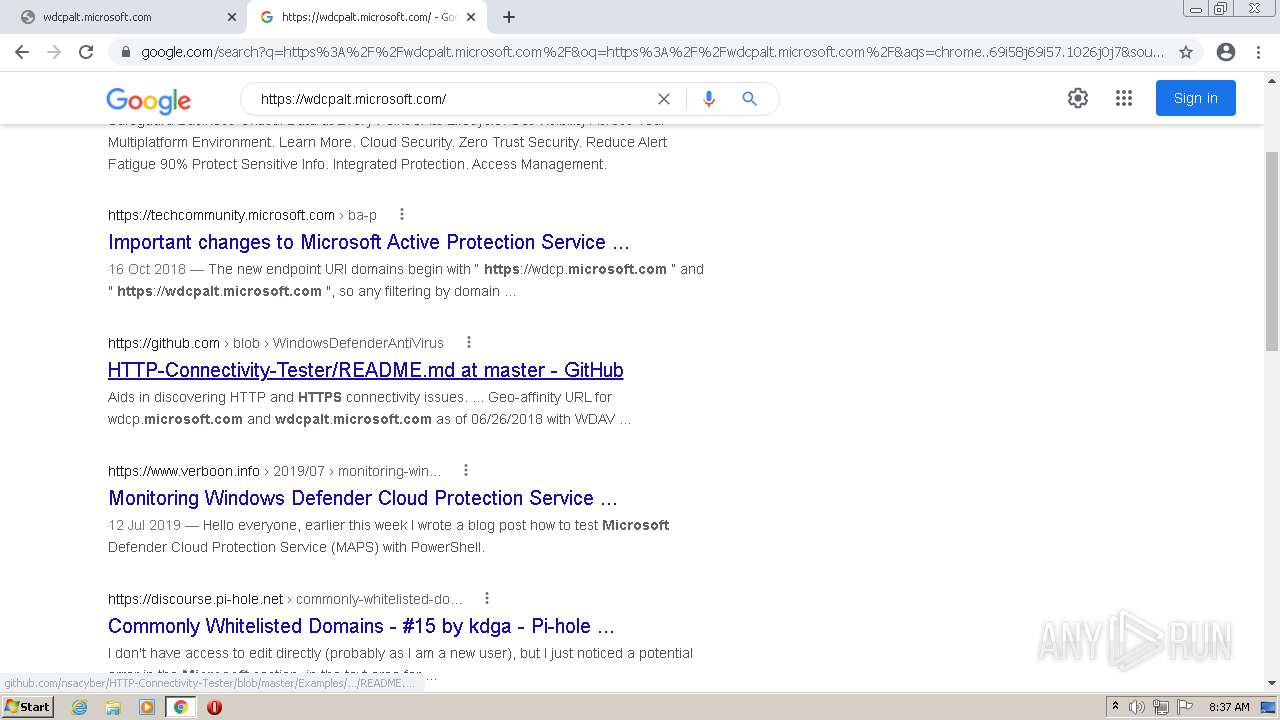Open the media player taskbar icon
Viewport: 1280px width, 720px height.
(147, 707)
